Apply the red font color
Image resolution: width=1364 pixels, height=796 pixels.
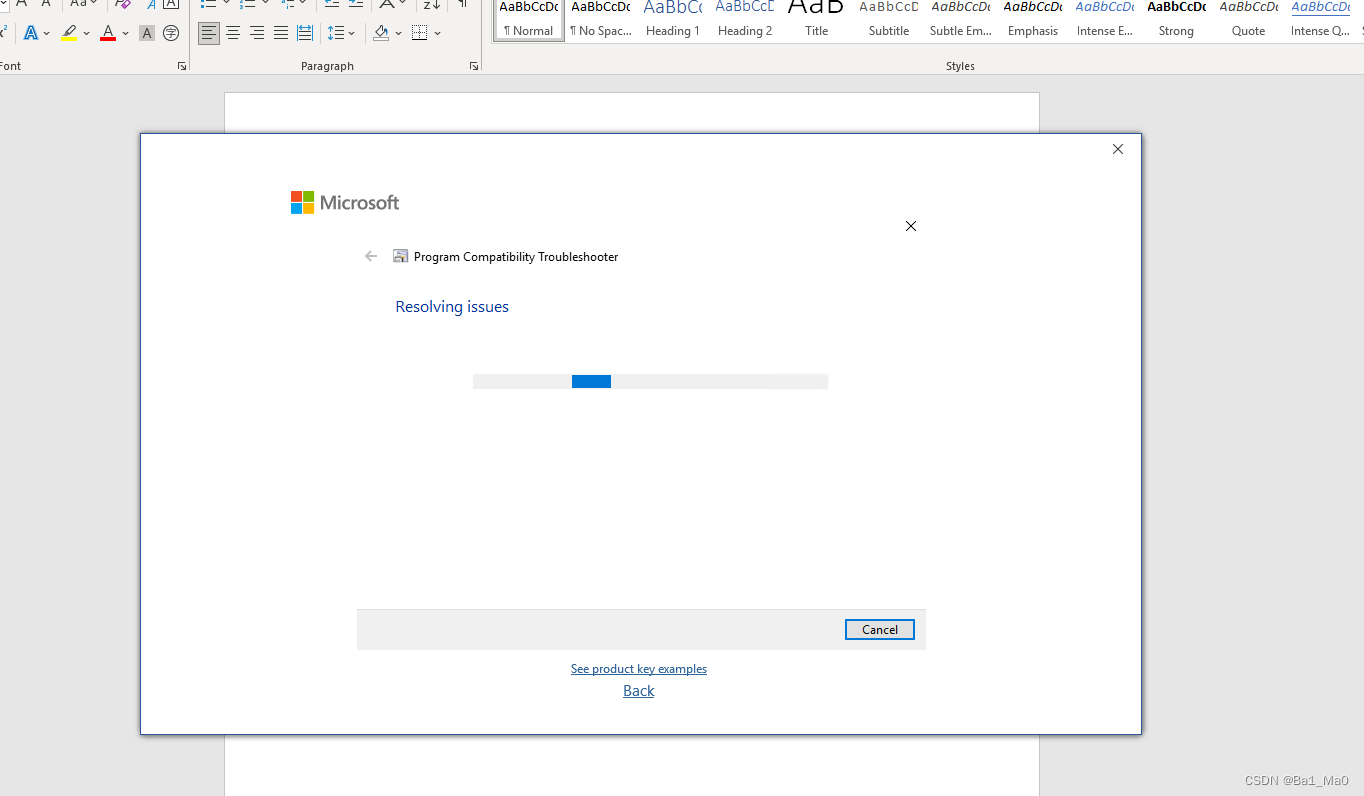108,33
